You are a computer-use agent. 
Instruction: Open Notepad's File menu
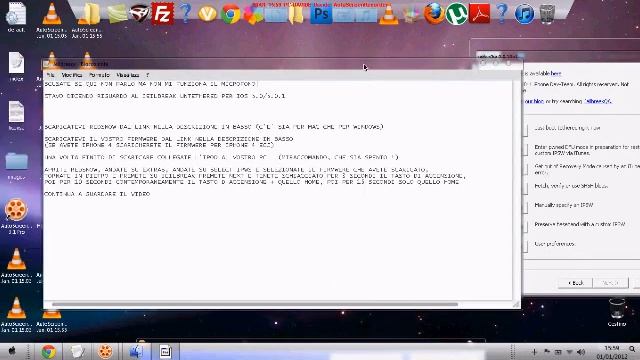point(50,75)
